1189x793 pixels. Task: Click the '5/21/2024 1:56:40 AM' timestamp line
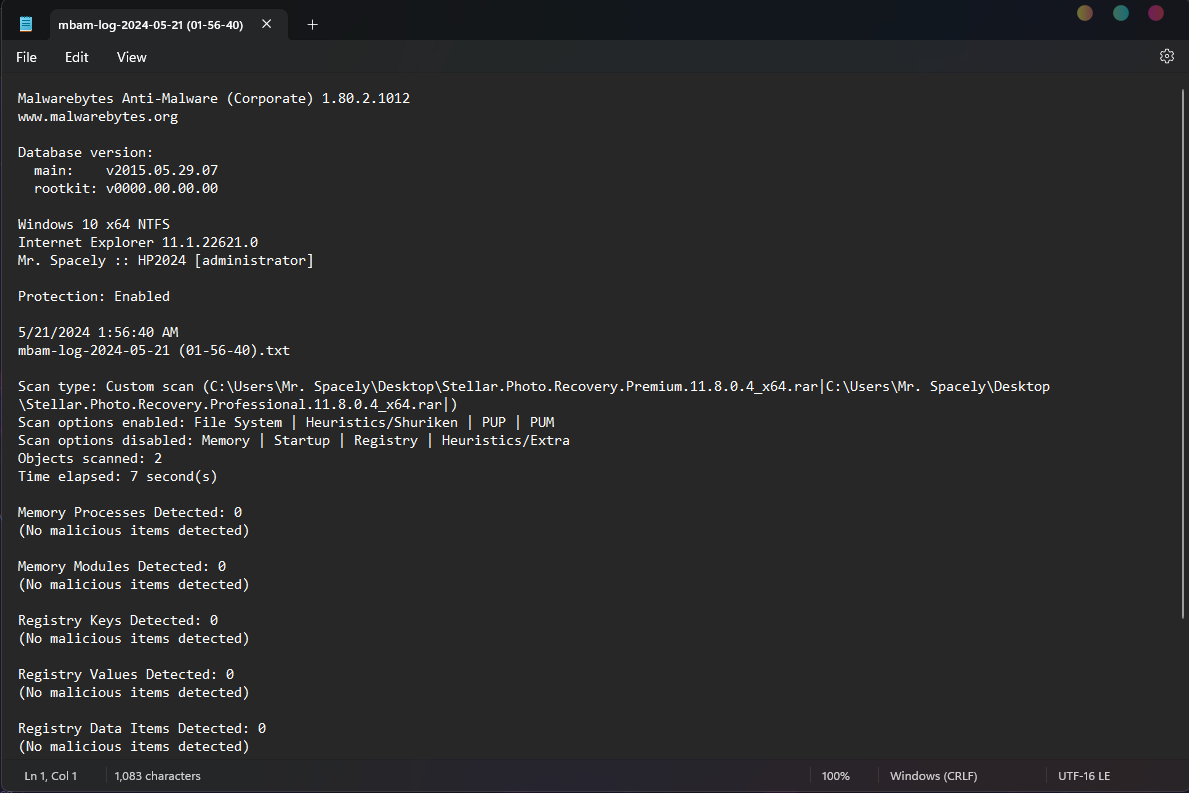click(x=98, y=333)
